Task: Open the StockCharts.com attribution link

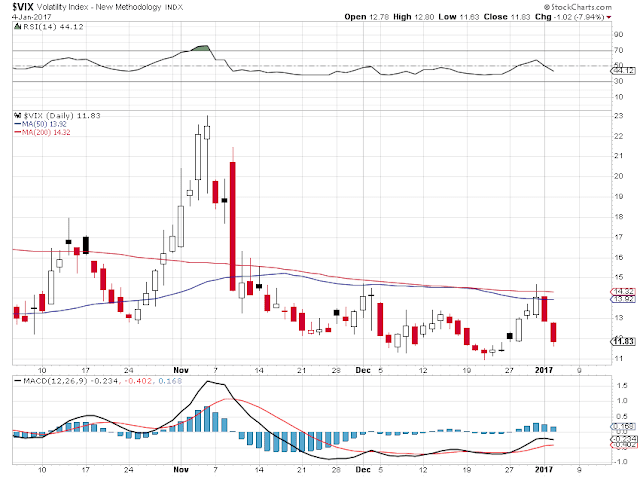Action: click(578, 7)
